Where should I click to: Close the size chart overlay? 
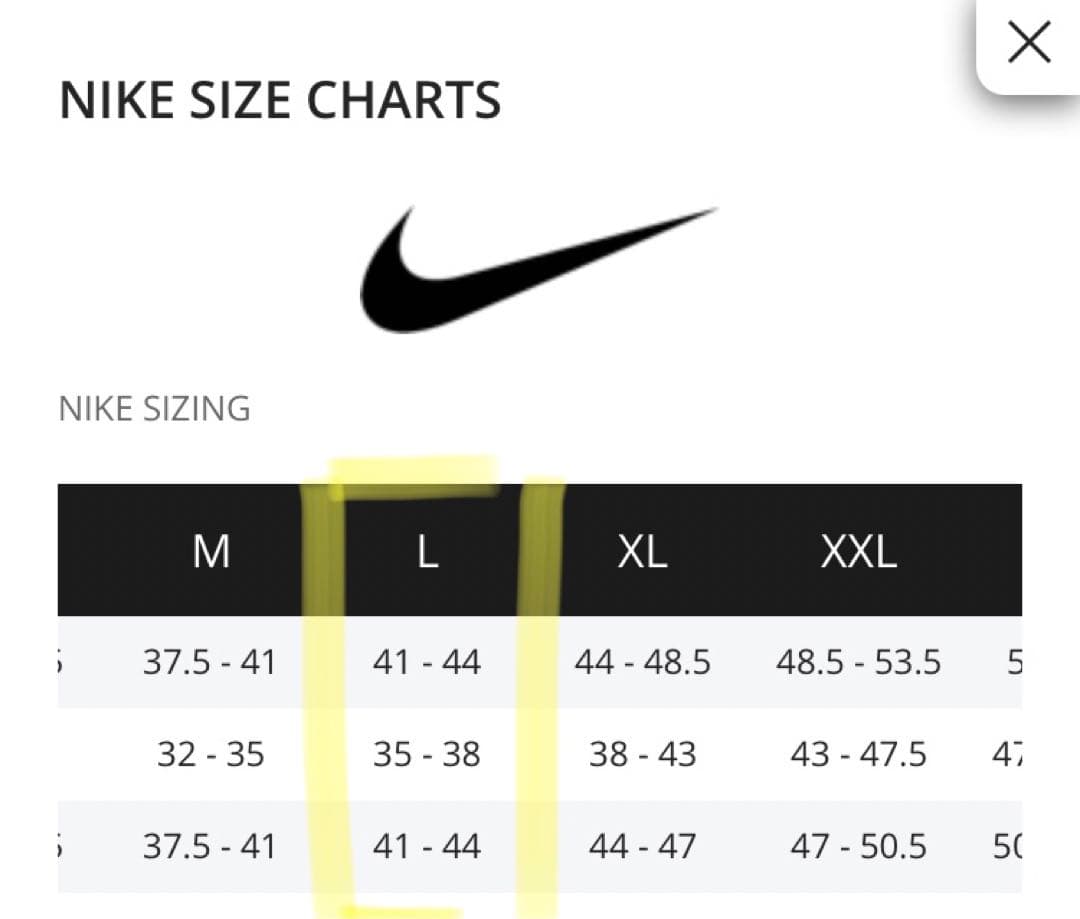click(x=1029, y=42)
